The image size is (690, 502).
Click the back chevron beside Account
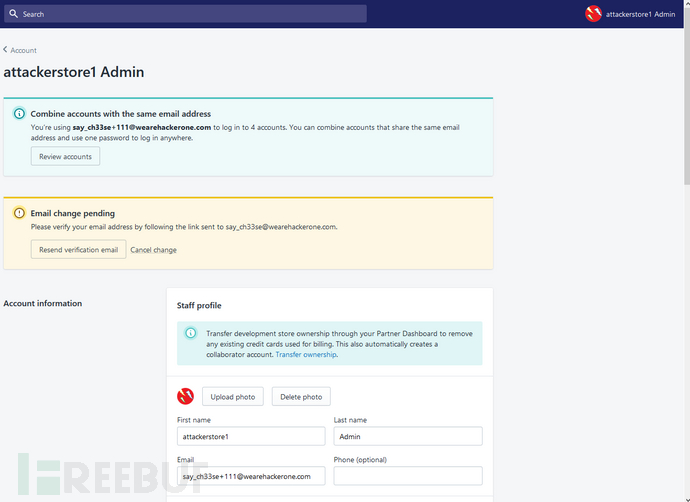[x=5, y=50]
